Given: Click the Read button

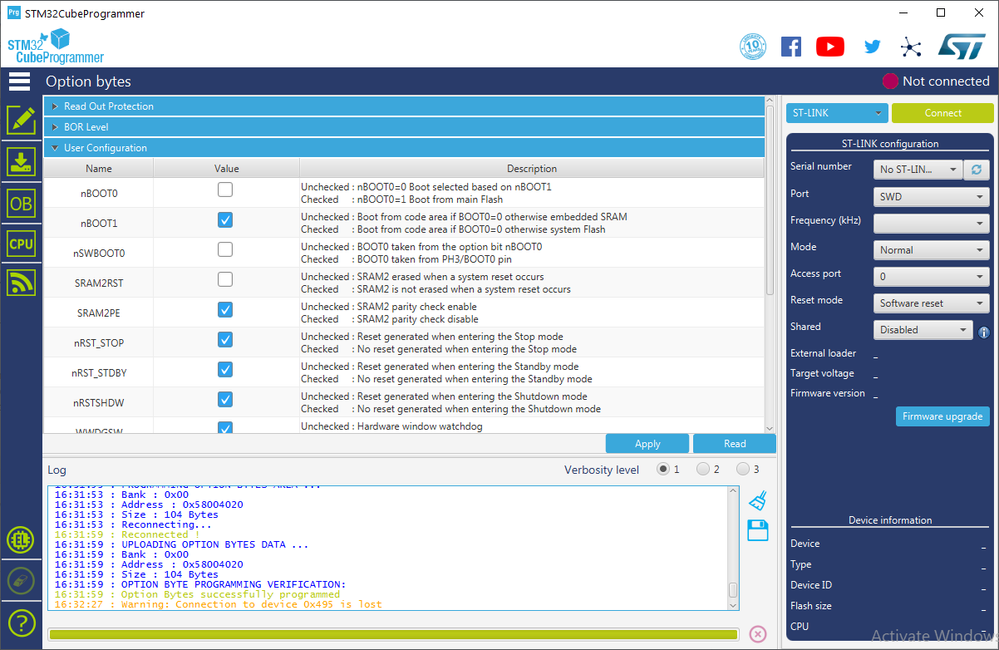Looking at the screenshot, I should [x=735, y=444].
